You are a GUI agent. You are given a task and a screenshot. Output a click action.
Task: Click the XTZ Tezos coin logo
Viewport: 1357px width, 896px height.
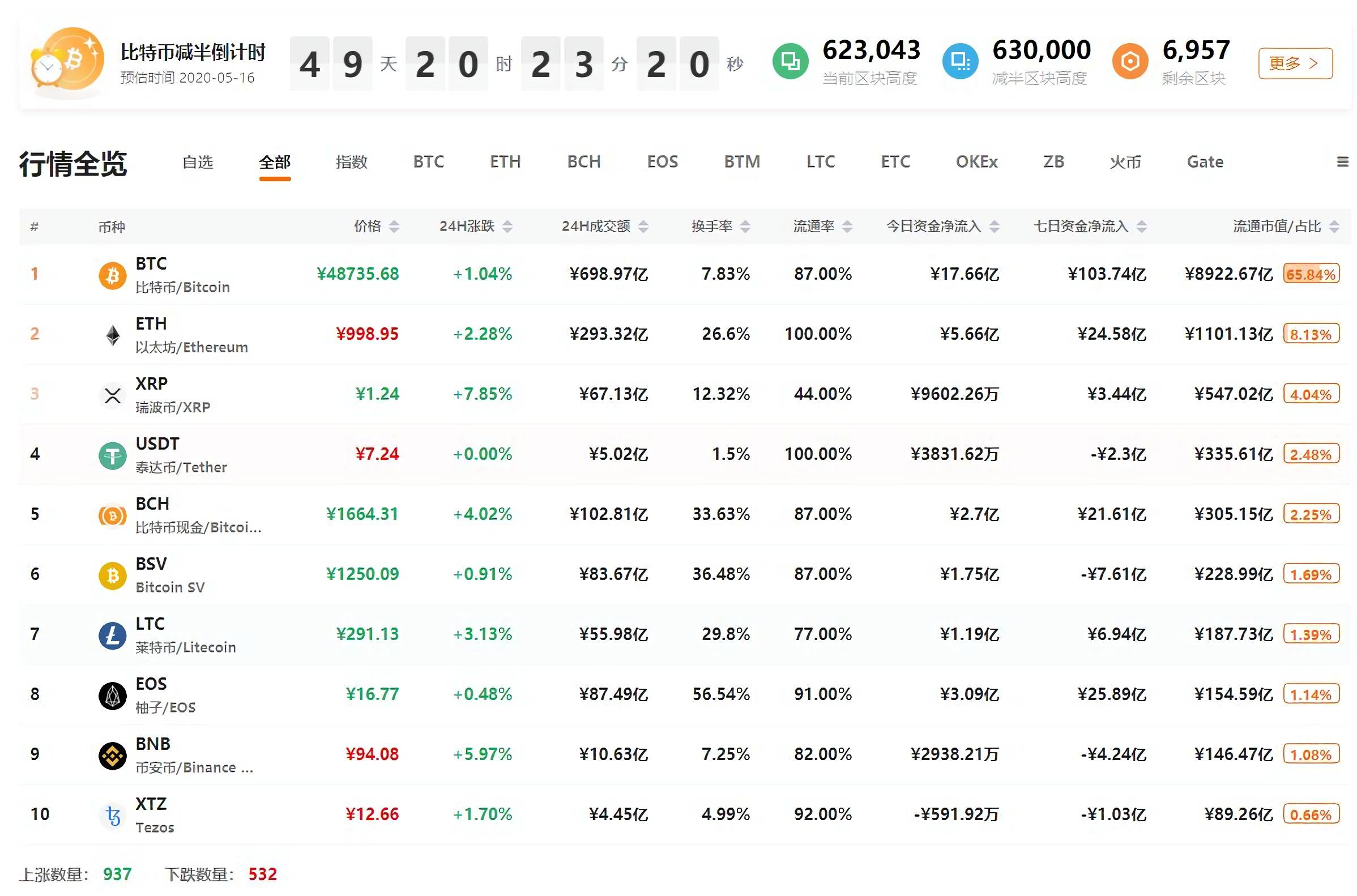pos(113,816)
